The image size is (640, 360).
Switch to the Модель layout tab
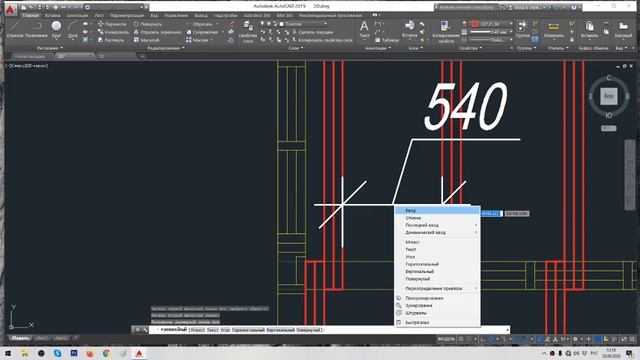(20, 338)
